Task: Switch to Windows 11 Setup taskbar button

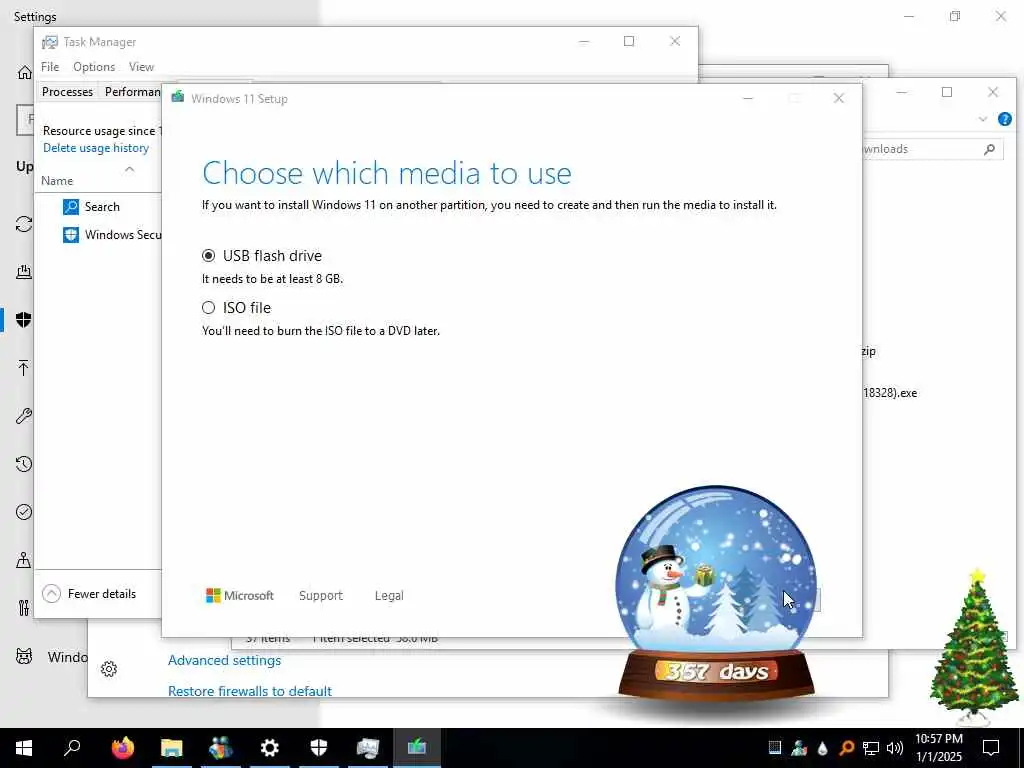Action: pyautogui.click(x=417, y=748)
